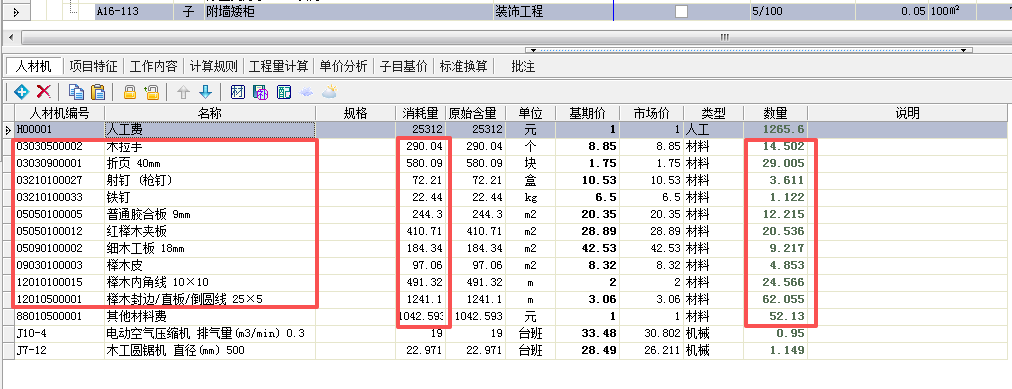Click the red X delete icon
1012x389 pixels.
(43, 92)
